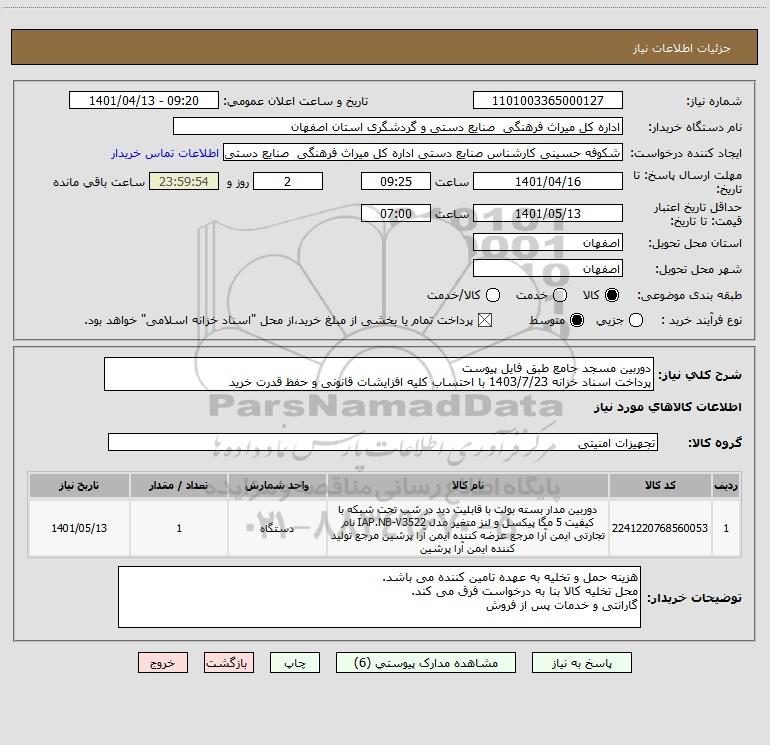The width and height of the screenshot is (770, 745).
Task: Click the validity time field 07:00
Action: (396, 213)
